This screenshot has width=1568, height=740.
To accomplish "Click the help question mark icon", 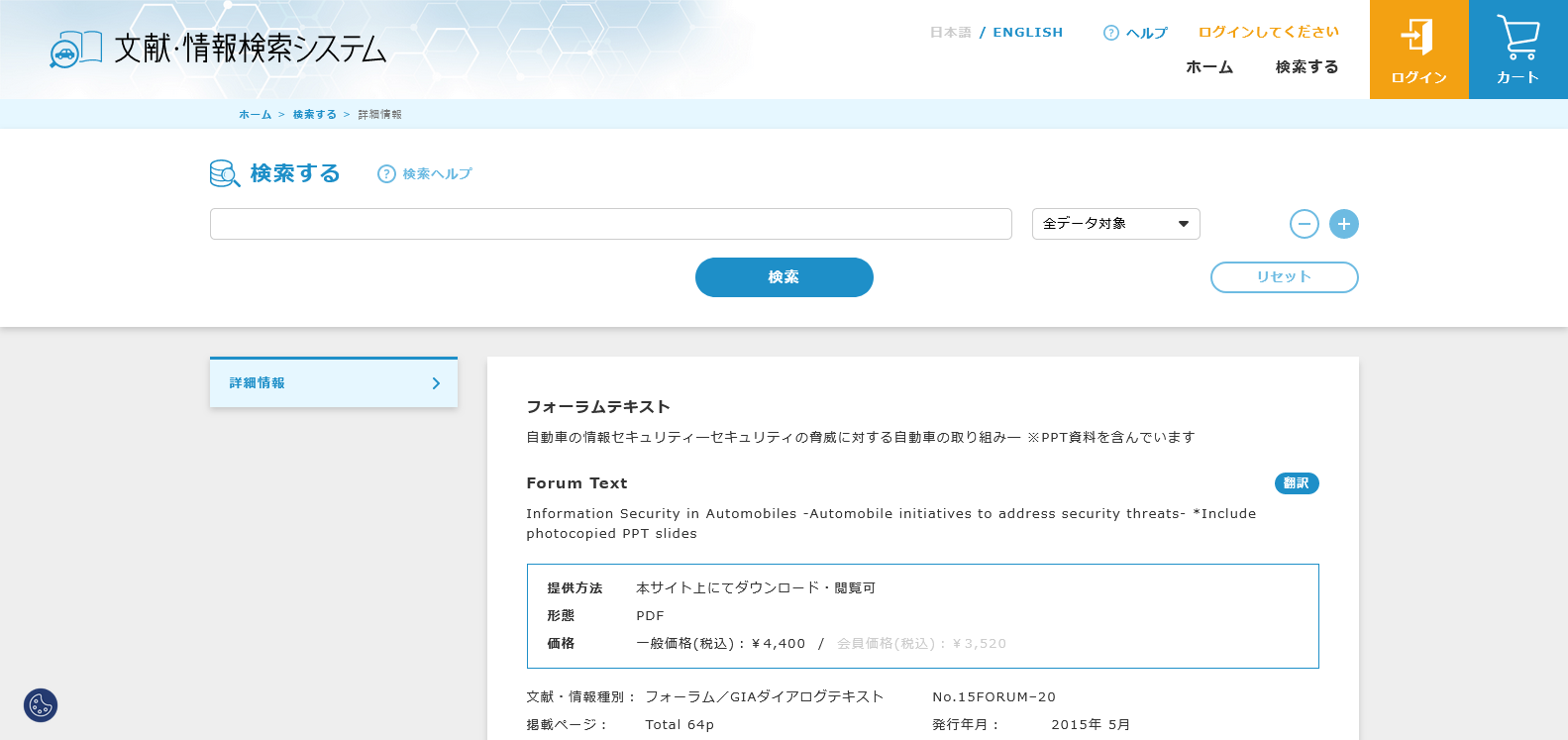I will click(1111, 33).
